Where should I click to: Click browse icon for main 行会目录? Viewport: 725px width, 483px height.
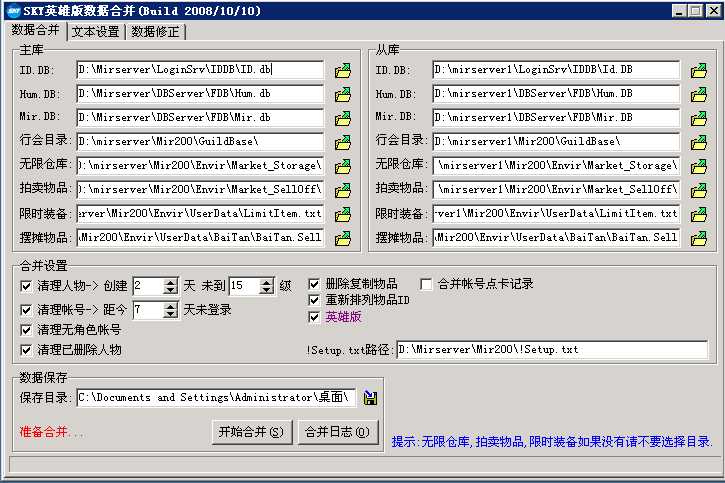click(343, 142)
